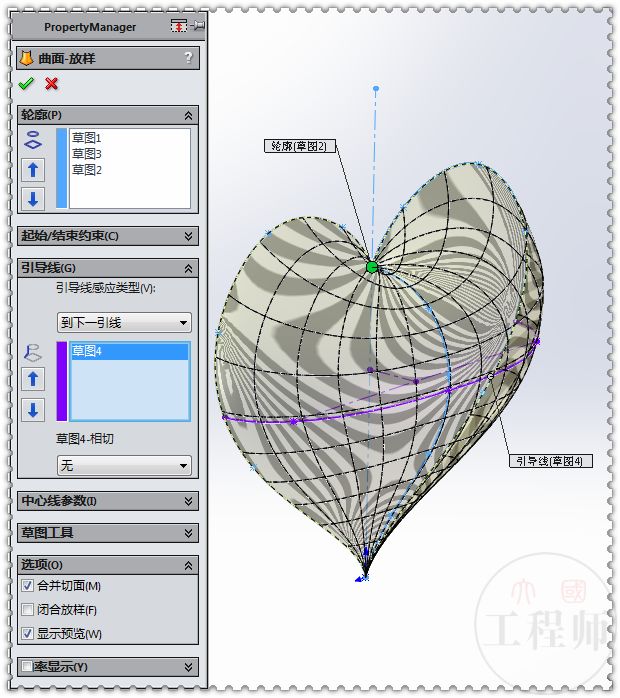Viewport: 620px width, 698px height.
Task: Click green connector point on loft preview
Action: 372,267
